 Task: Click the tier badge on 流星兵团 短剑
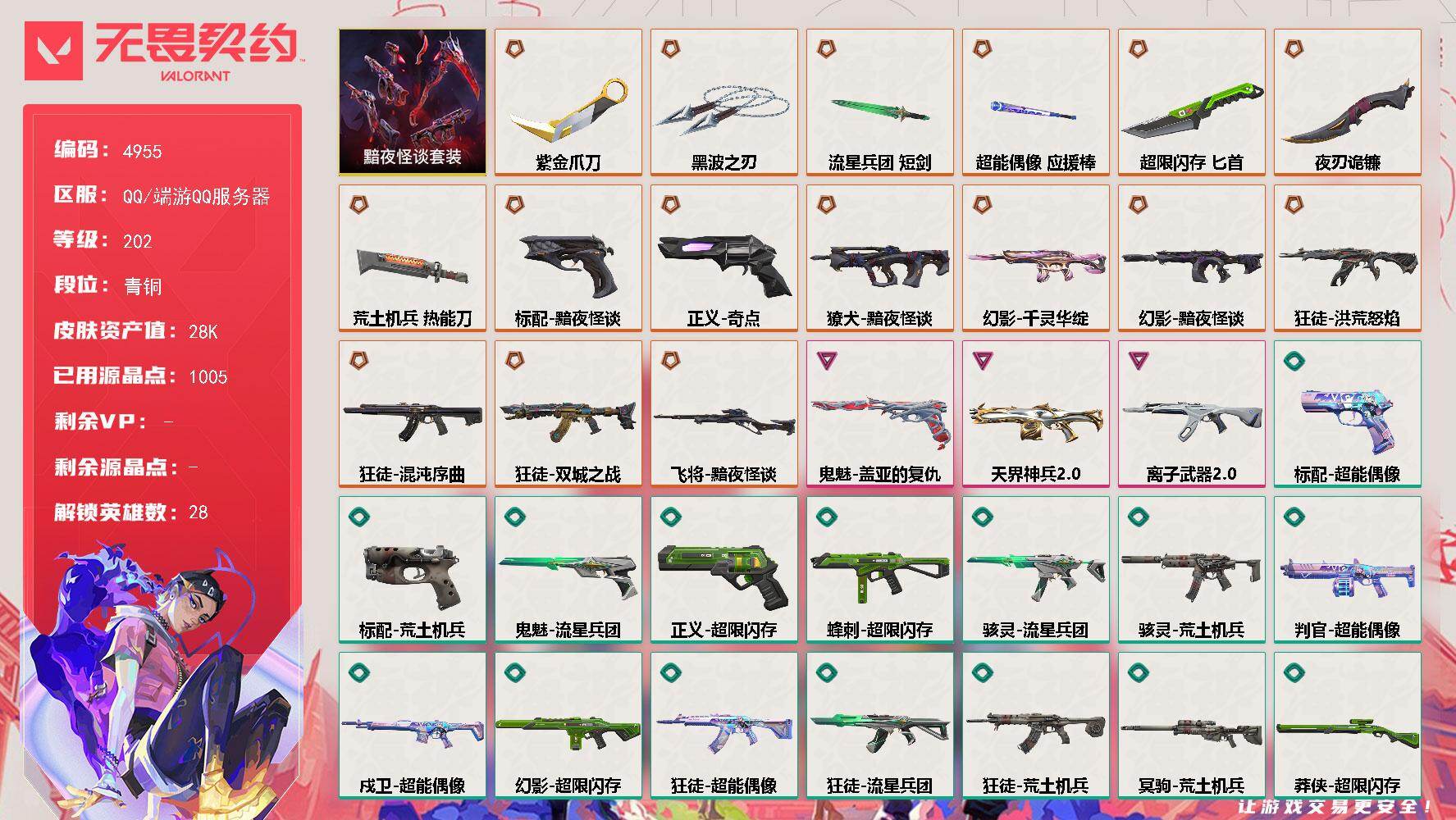(x=826, y=49)
